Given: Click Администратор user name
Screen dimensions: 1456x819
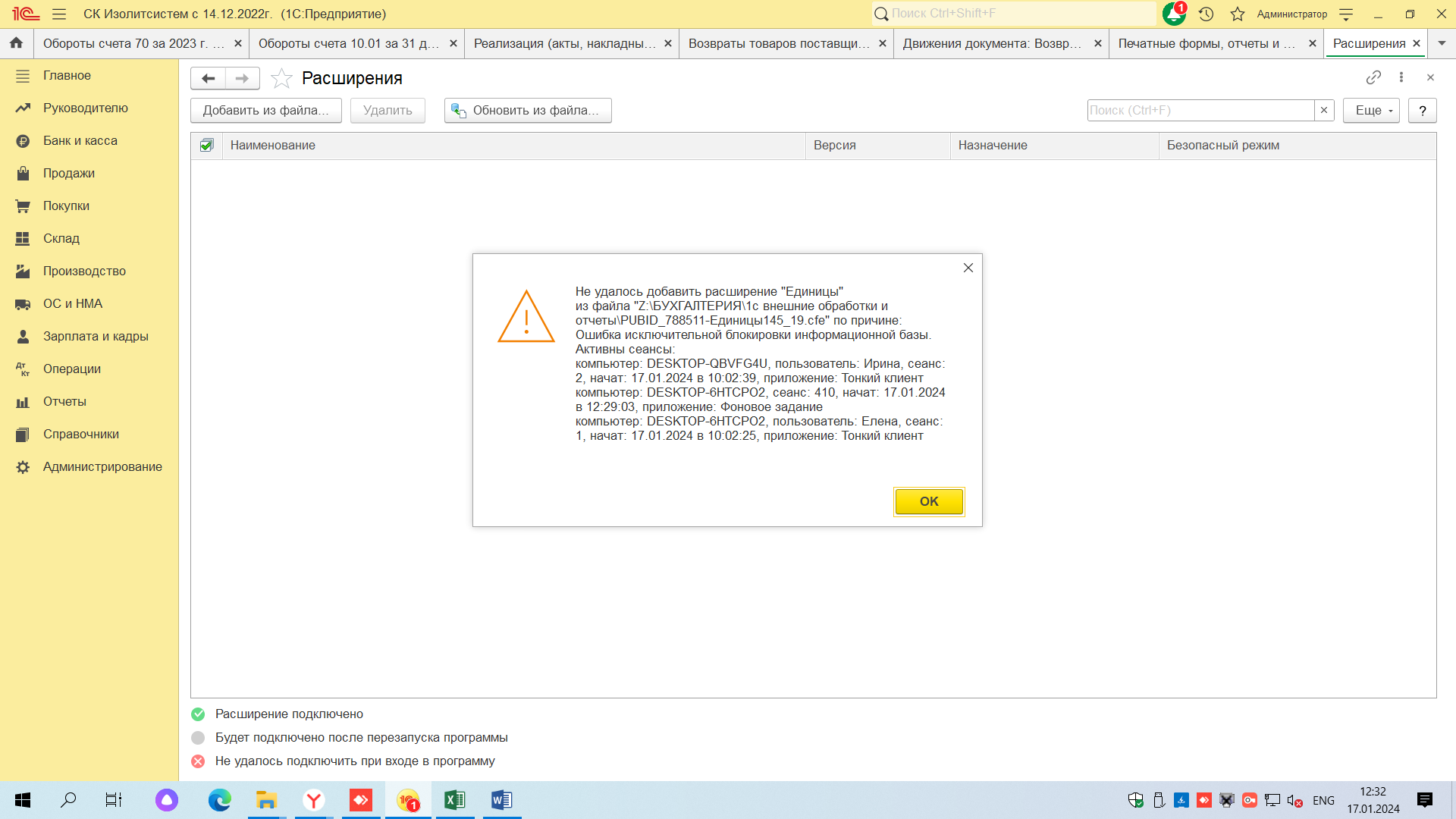Looking at the screenshot, I should 1292,14.
